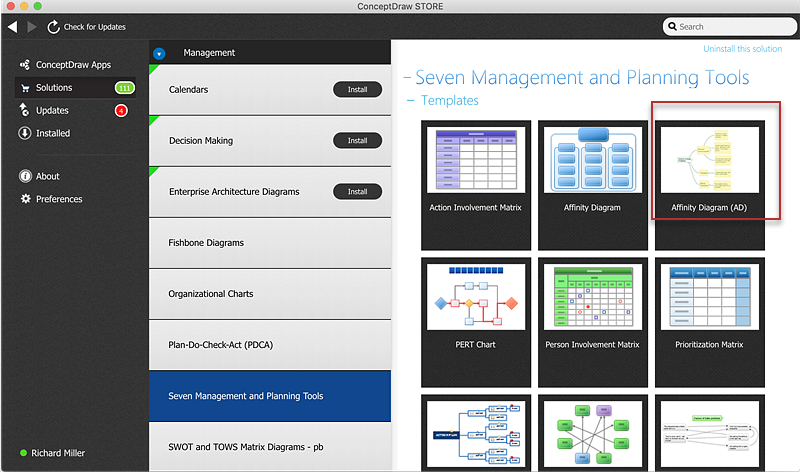Open the Updates section
This screenshot has width=800, height=472.
point(52,110)
